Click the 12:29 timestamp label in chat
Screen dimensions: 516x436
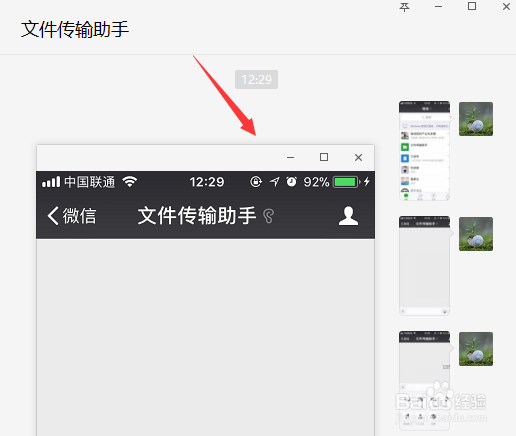click(256, 79)
